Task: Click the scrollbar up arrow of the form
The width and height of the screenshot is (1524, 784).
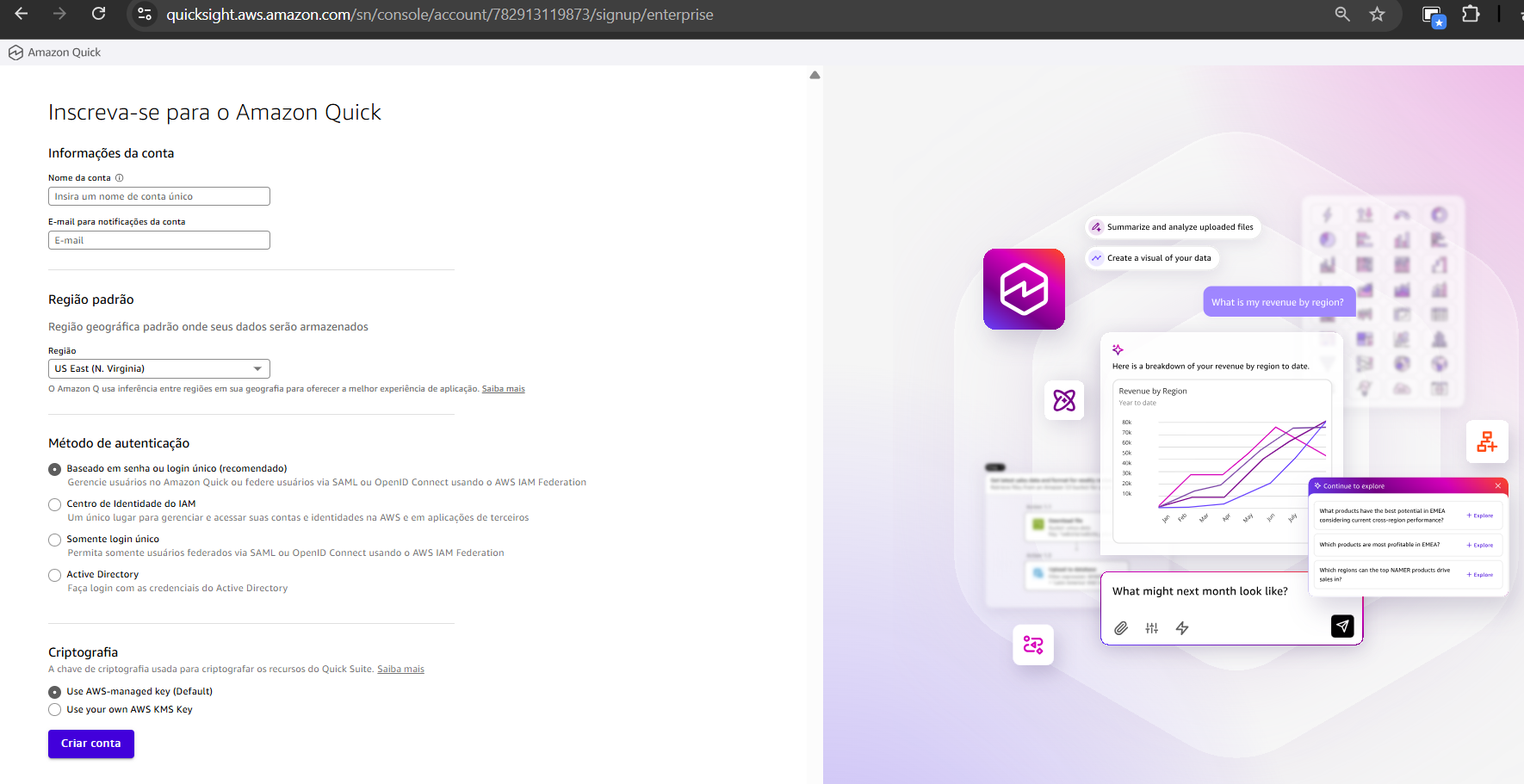Action: coord(815,75)
